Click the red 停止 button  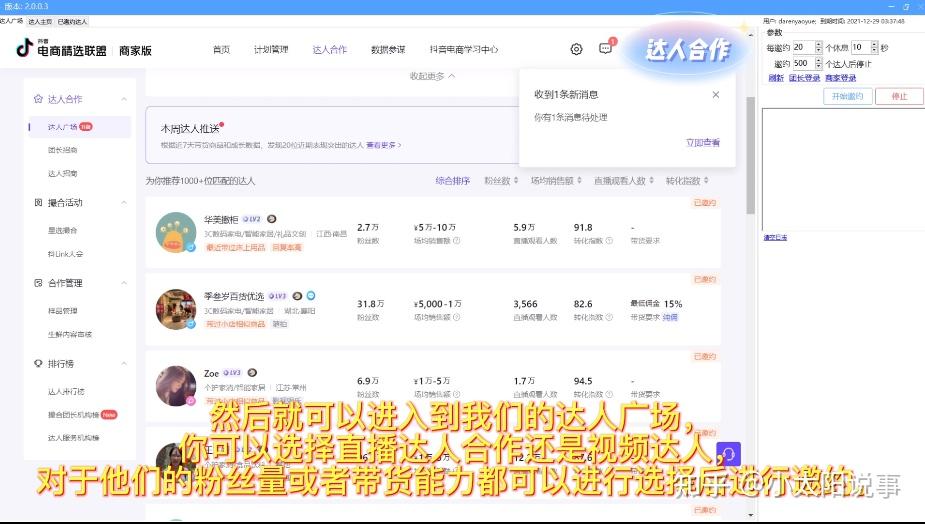(x=899, y=96)
